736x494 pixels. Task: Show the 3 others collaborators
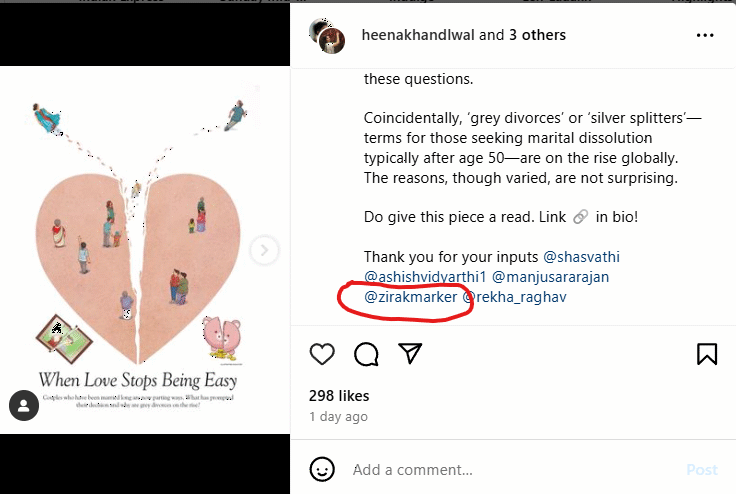pyautogui.click(x=537, y=35)
